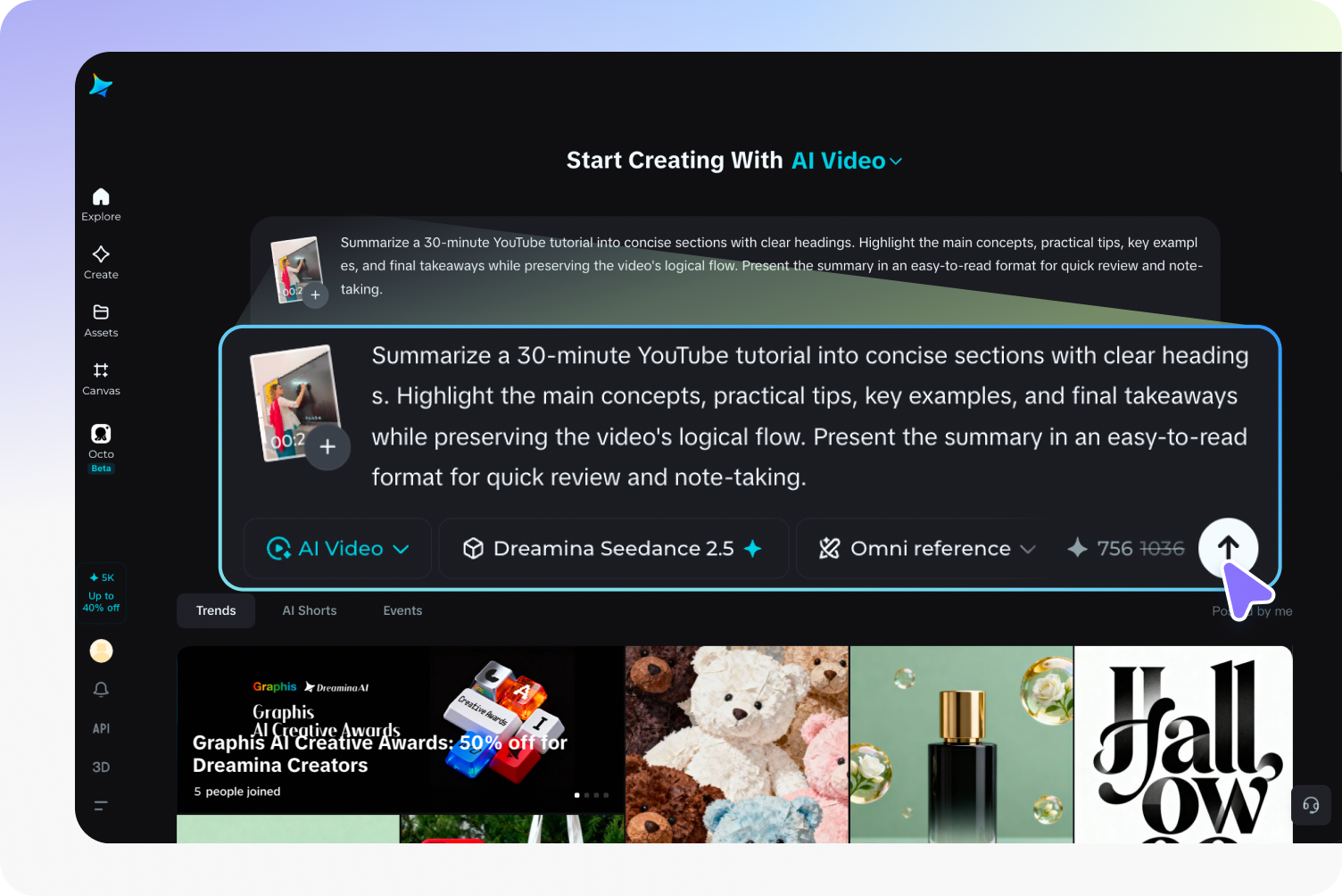Open the notifications bell

point(101,689)
